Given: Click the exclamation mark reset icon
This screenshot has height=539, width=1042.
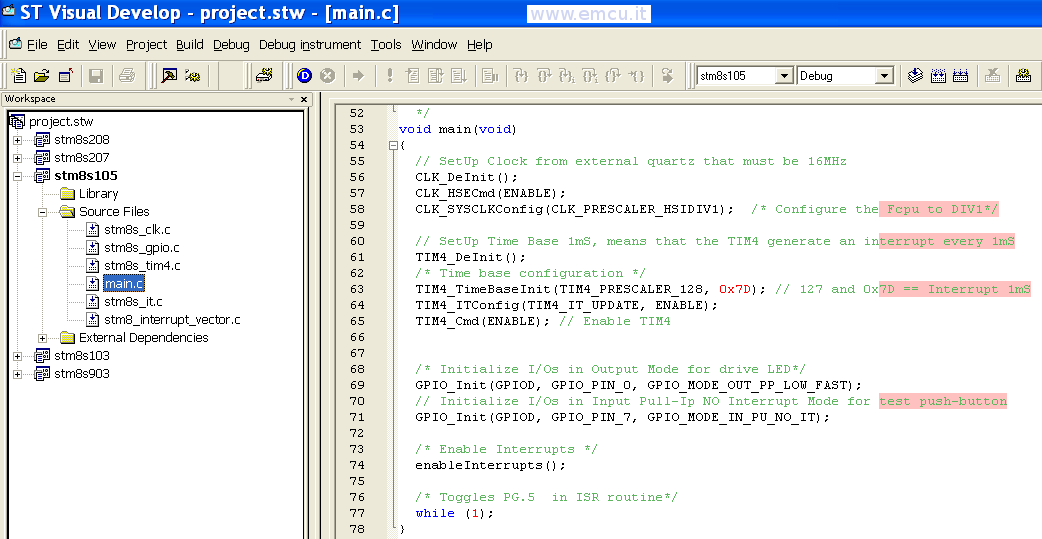Looking at the screenshot, I should pos(389,76).
